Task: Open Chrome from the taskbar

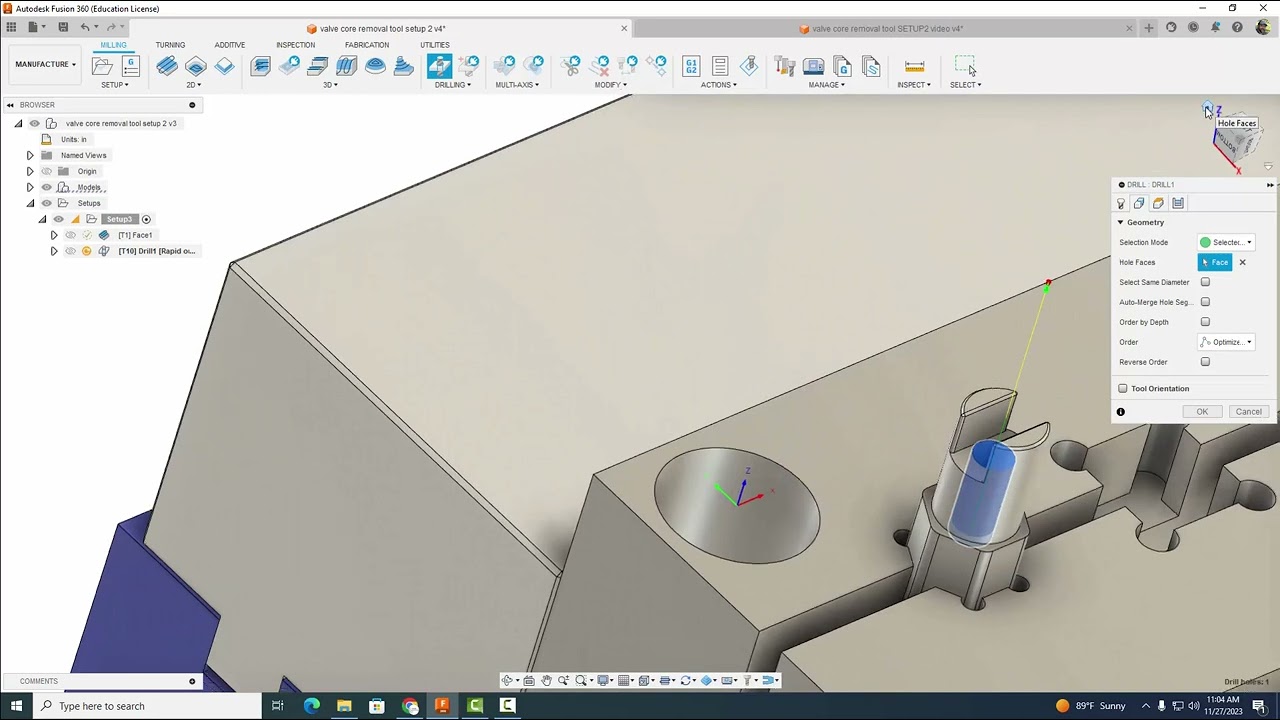Action: click(x=410, y=706)
